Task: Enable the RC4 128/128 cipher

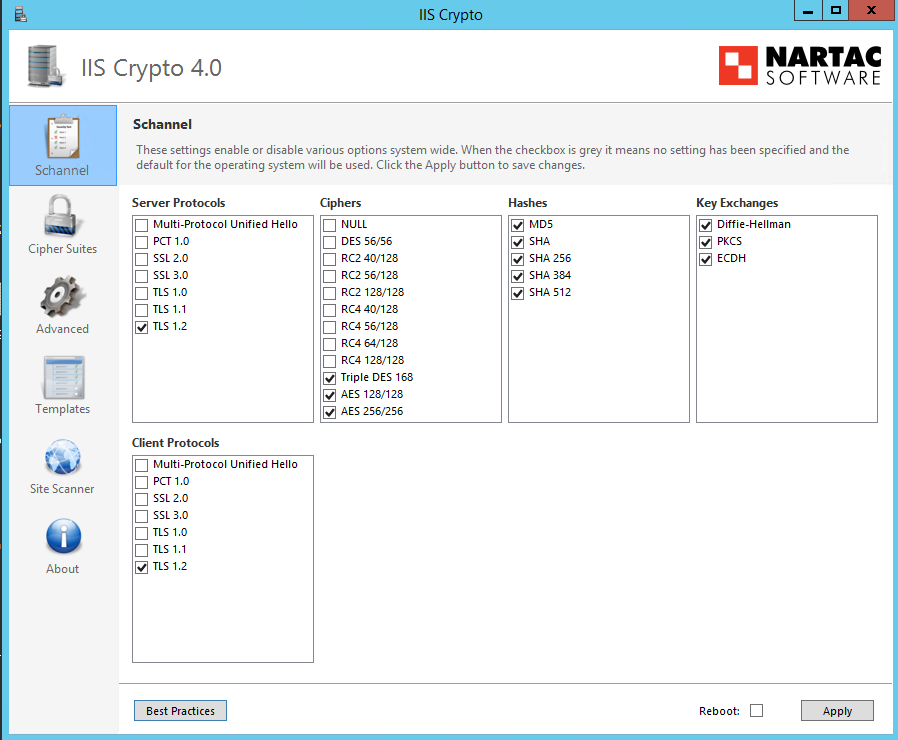Action: point(329,361)
